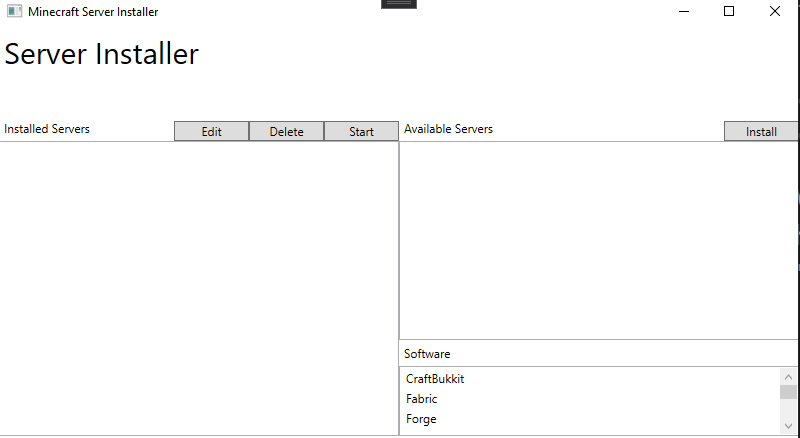800x438 pixels.
Task: Click the Delete button
Action: click(286, 131)
